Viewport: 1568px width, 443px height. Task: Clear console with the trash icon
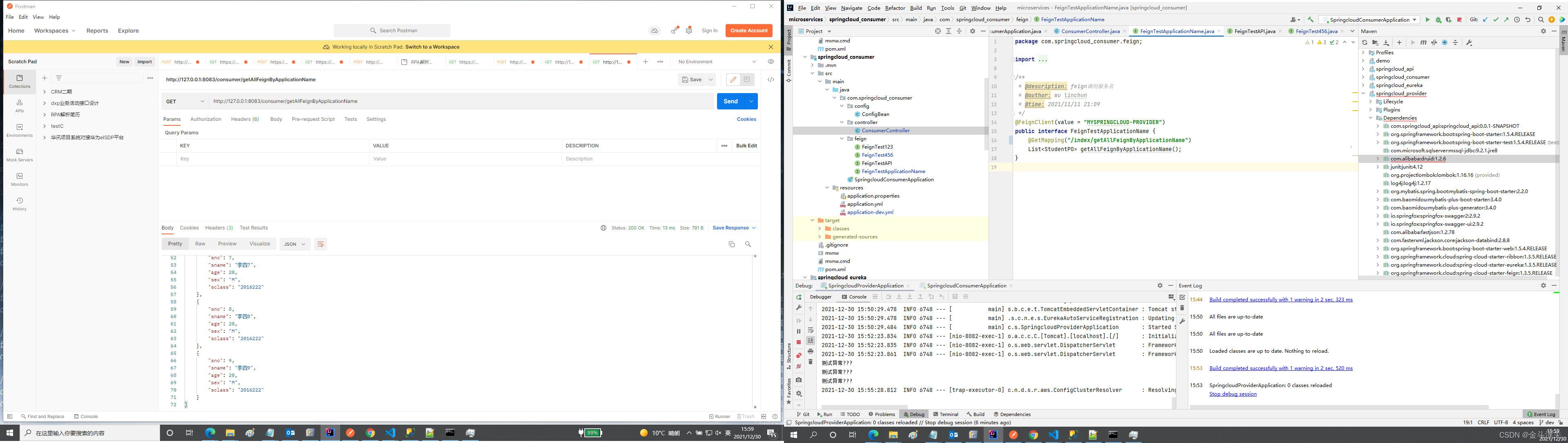coord(810,362)
